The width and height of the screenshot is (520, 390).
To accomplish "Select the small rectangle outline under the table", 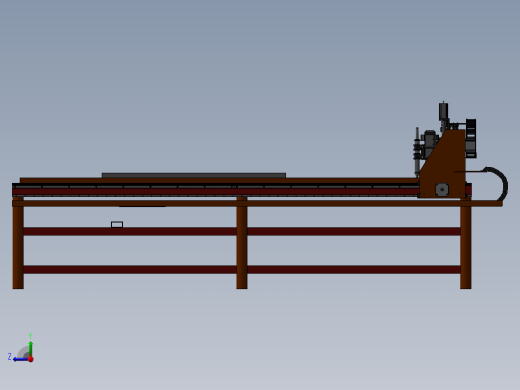I will [x=117, y=225].
